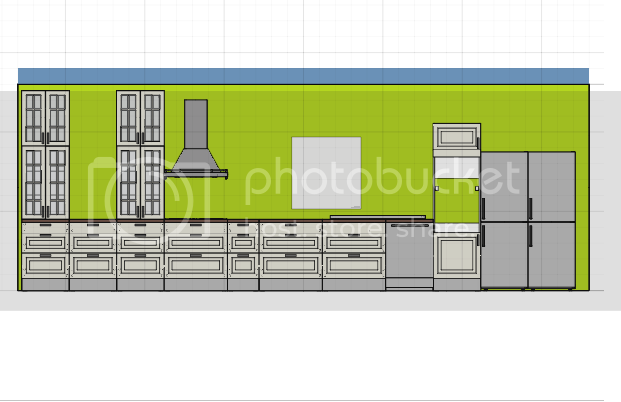Select the base cabinet door under oven tower

pyautogui.click(x=457, y=255)
